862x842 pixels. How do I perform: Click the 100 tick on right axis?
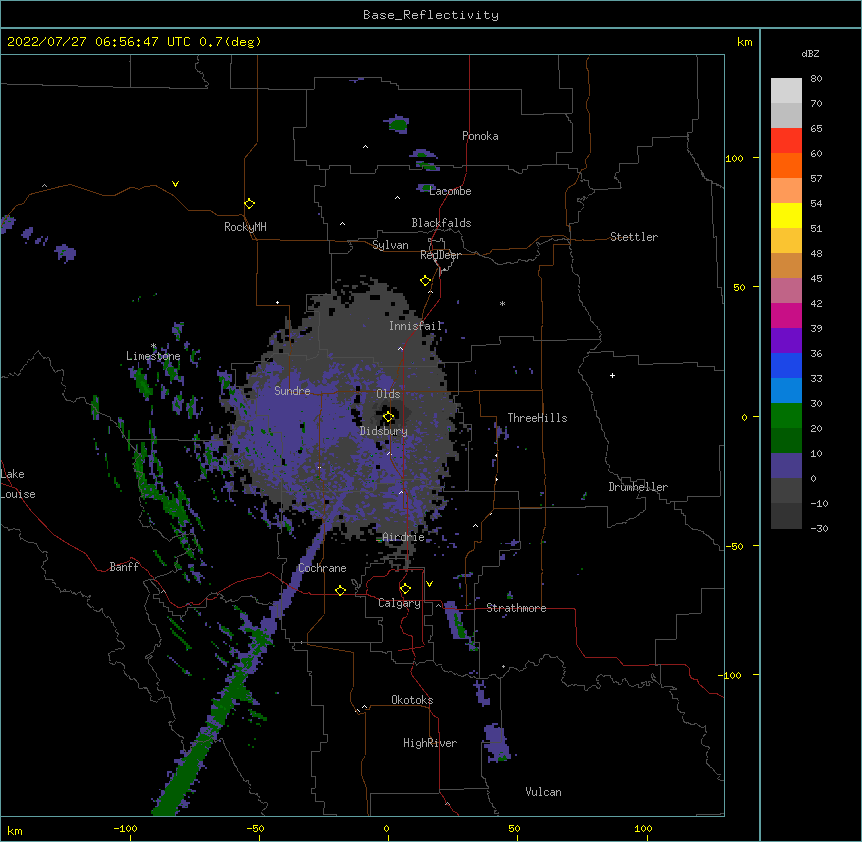(x=734, y=158)
